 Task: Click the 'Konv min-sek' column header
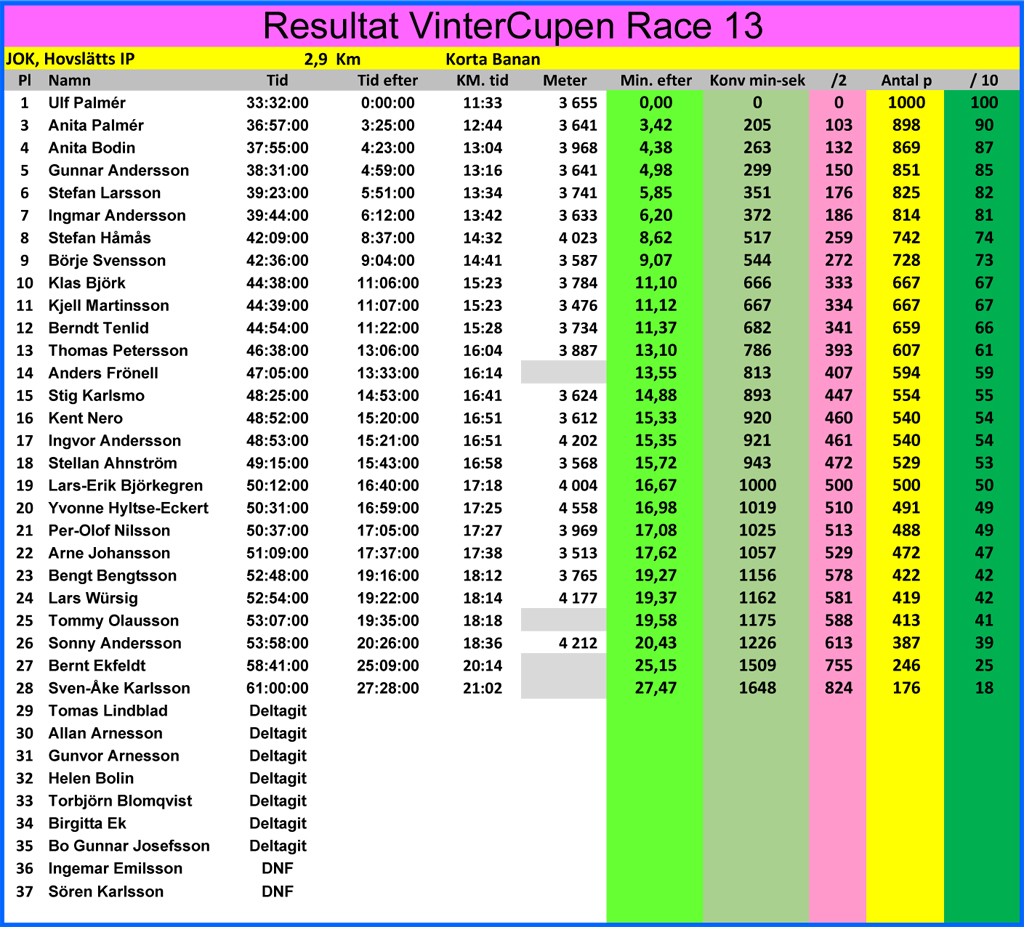tap(758, 80)
